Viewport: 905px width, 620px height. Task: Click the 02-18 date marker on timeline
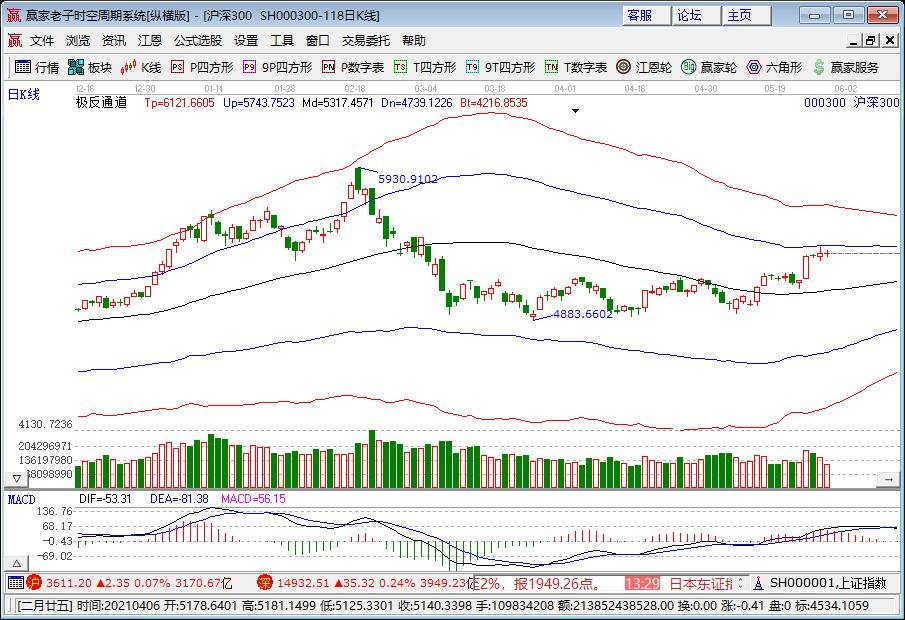click(x=355, y=88)
